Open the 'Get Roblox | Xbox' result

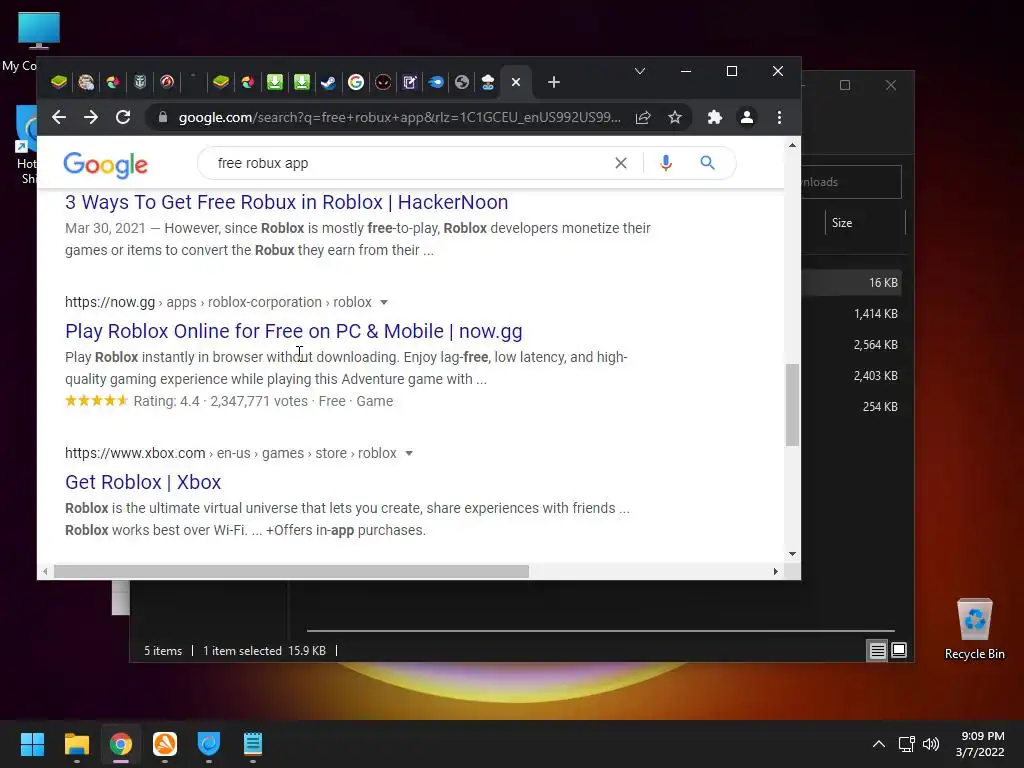click(143, 482)
